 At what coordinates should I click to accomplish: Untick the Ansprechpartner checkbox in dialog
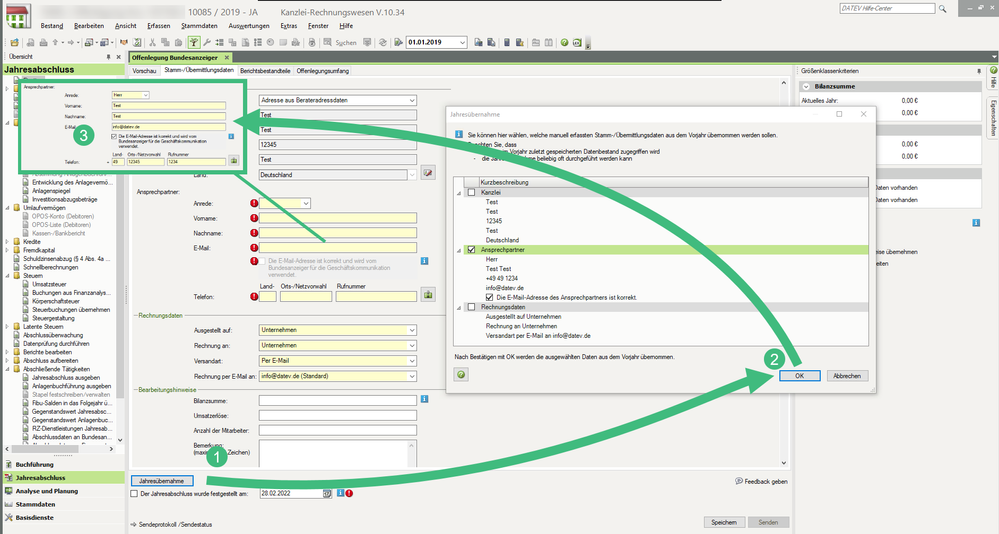coord(471,250)
